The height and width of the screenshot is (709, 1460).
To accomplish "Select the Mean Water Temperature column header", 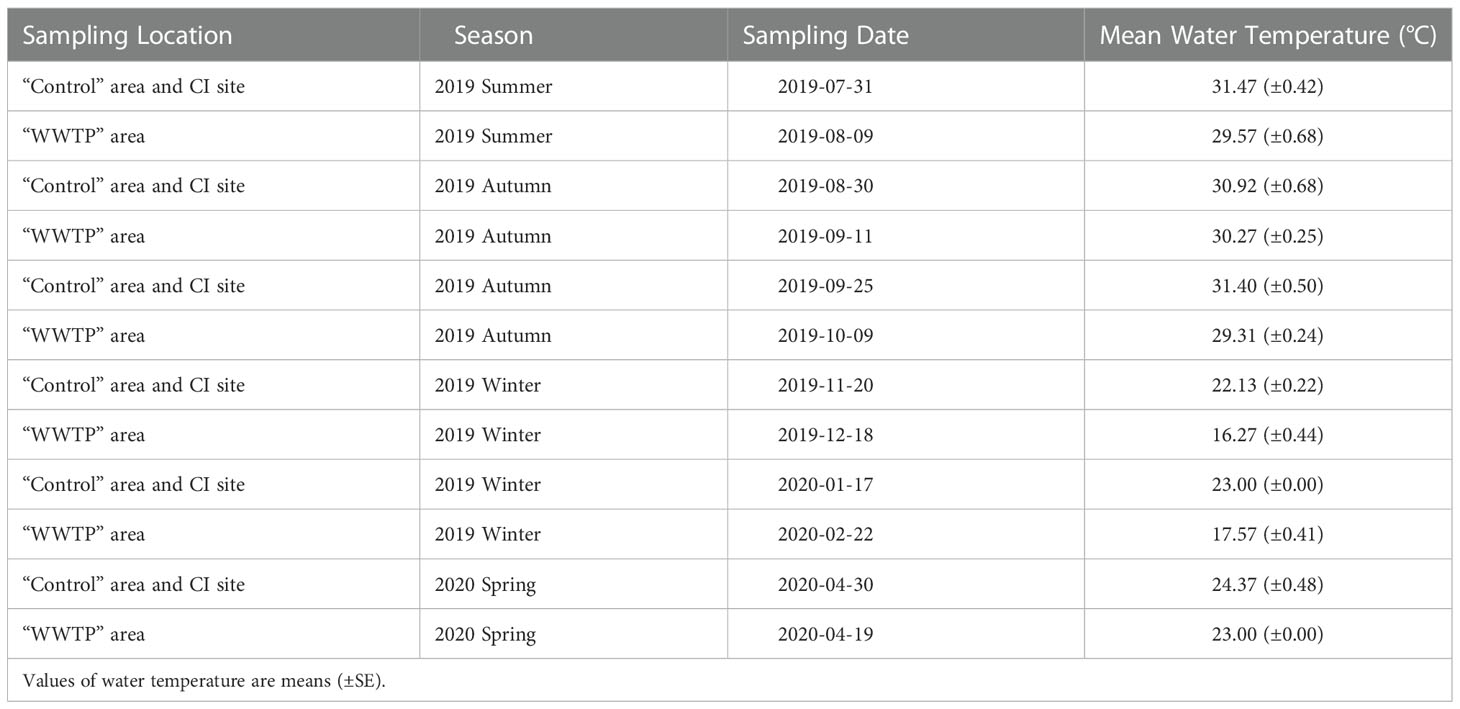I will (x=1267, y=36).
